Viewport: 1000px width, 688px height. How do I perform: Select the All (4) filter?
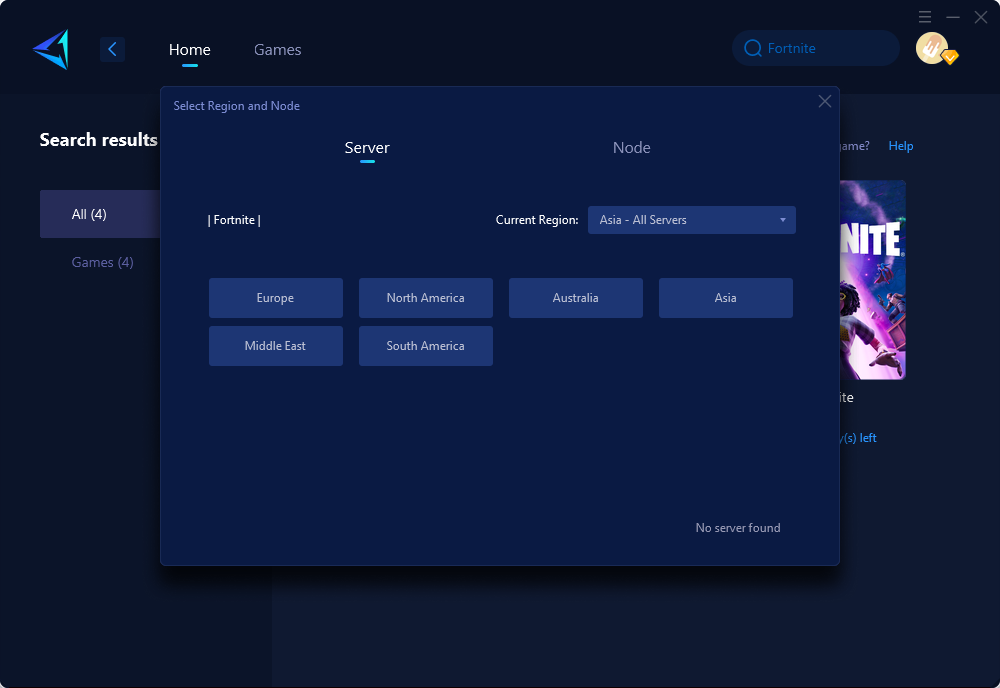100,214
